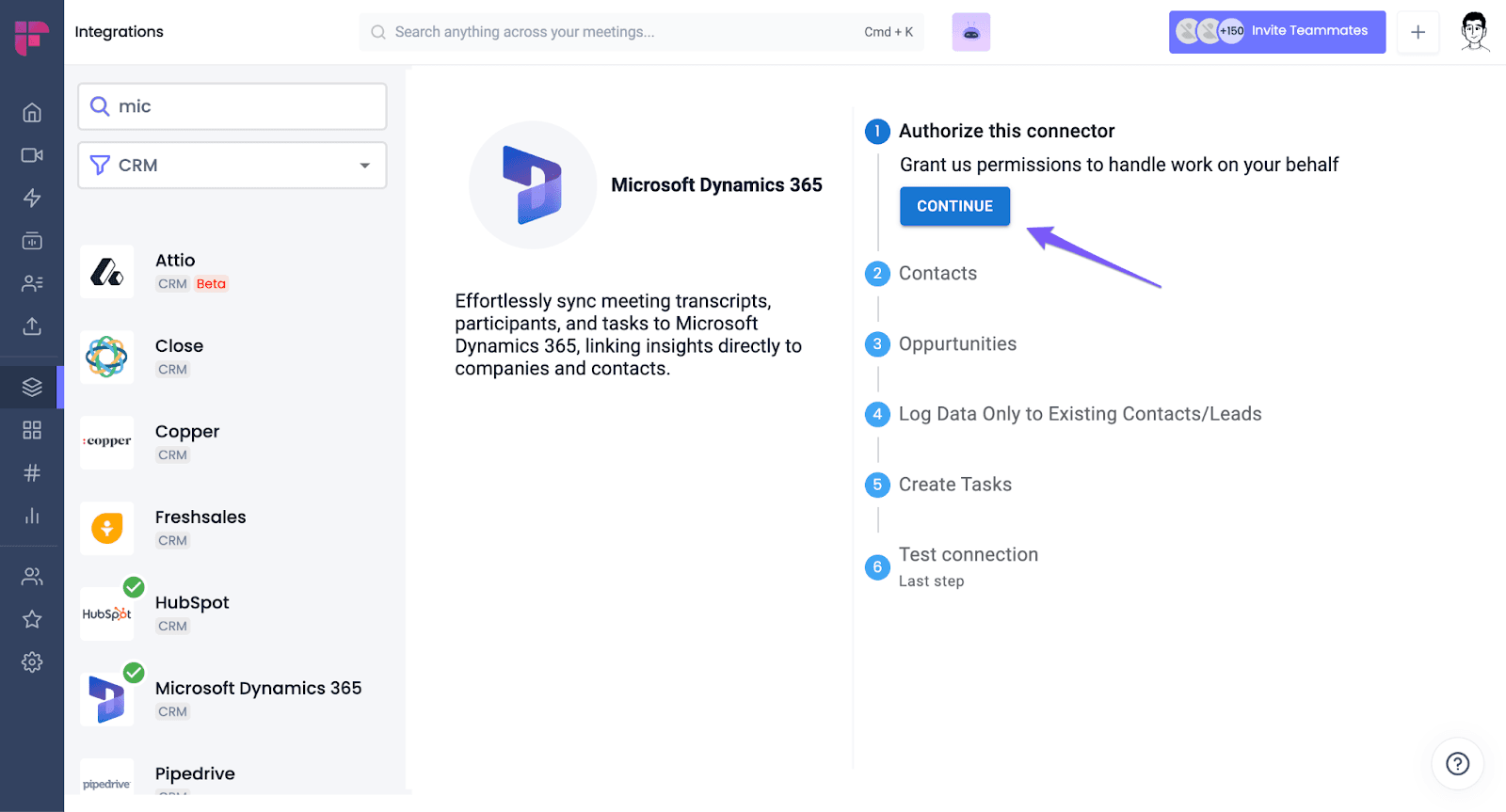Screen dimensions: 1506x812
Task: Go to Home in sidebar
Action: click(x=32, y=112)
